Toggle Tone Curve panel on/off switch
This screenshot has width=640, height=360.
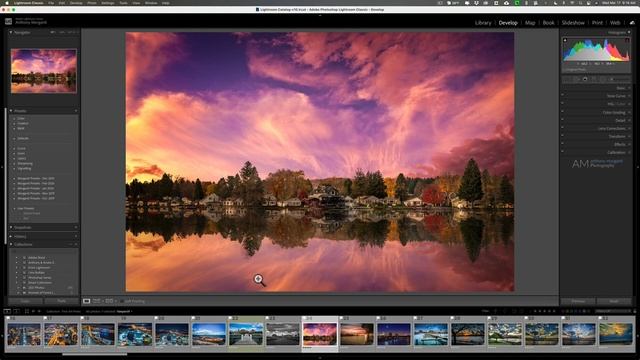point(562,96)
